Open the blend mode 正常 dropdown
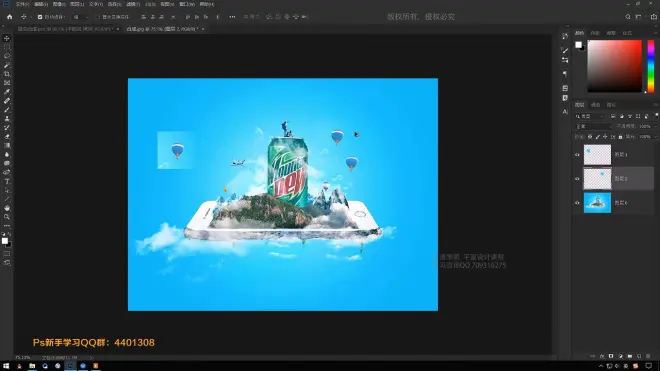 [x=594, y=126]
